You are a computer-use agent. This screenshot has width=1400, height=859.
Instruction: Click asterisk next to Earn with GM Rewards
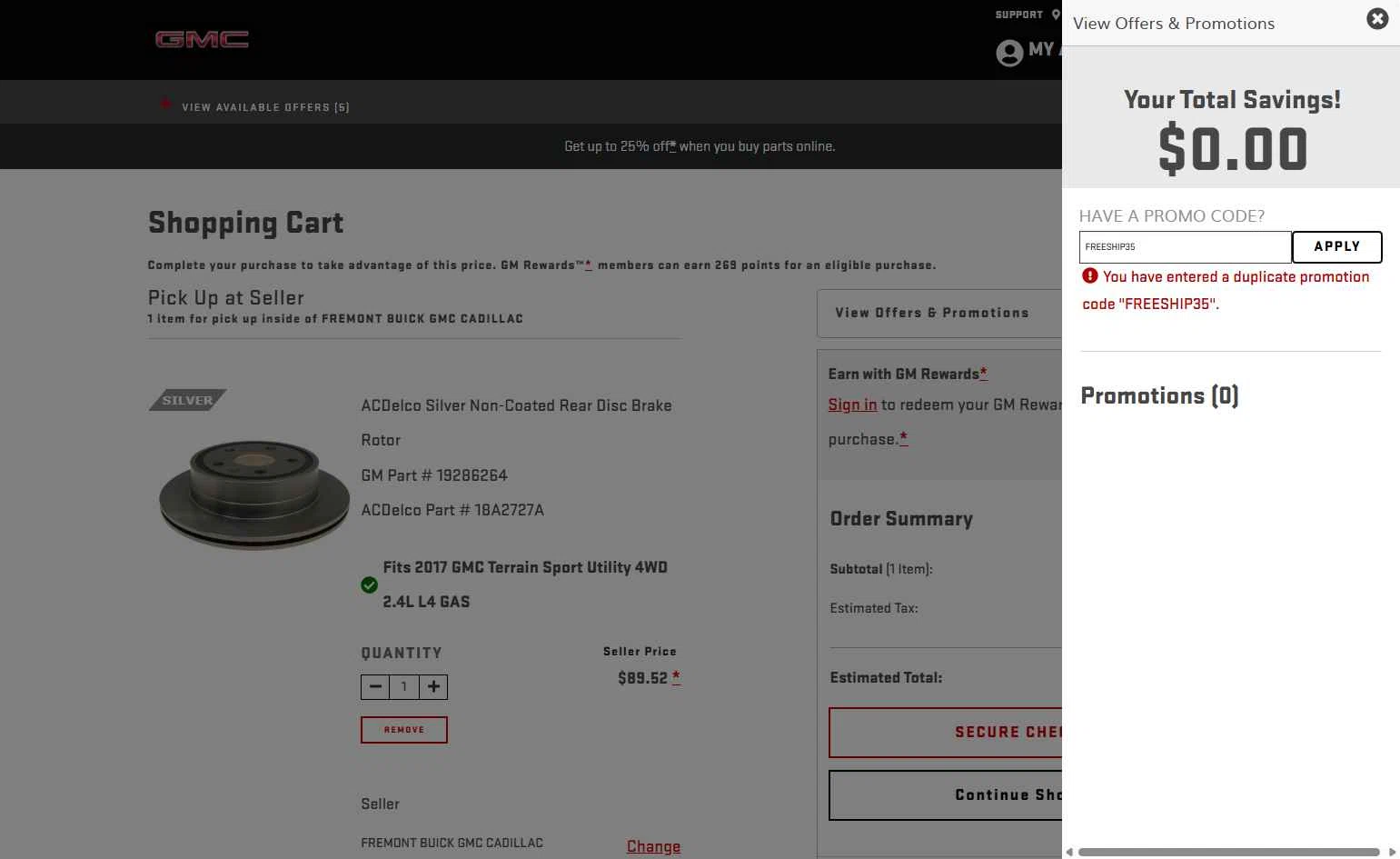[x=983, y=374]
